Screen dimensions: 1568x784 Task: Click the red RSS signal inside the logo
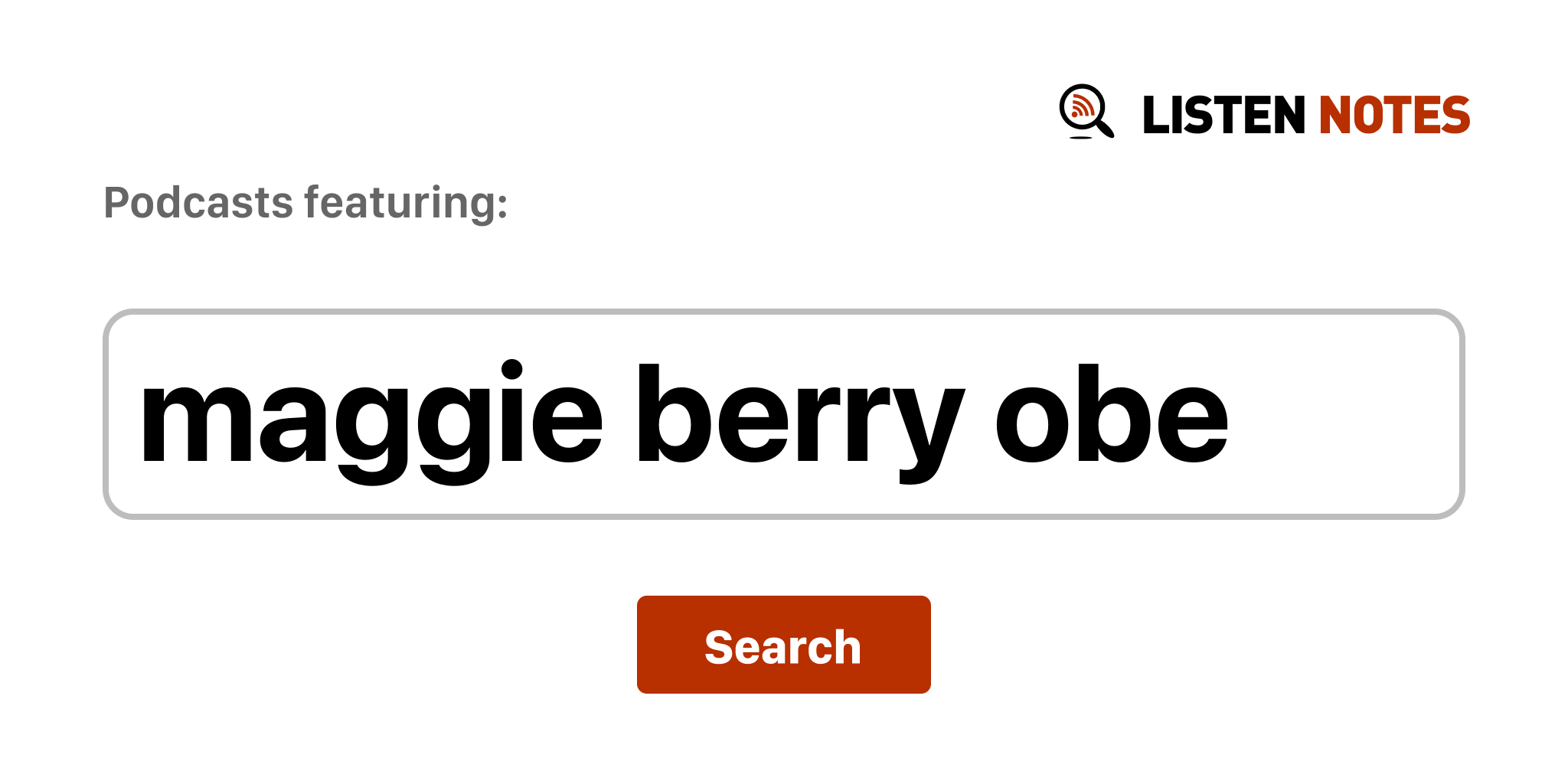(x=1082, y=105)
